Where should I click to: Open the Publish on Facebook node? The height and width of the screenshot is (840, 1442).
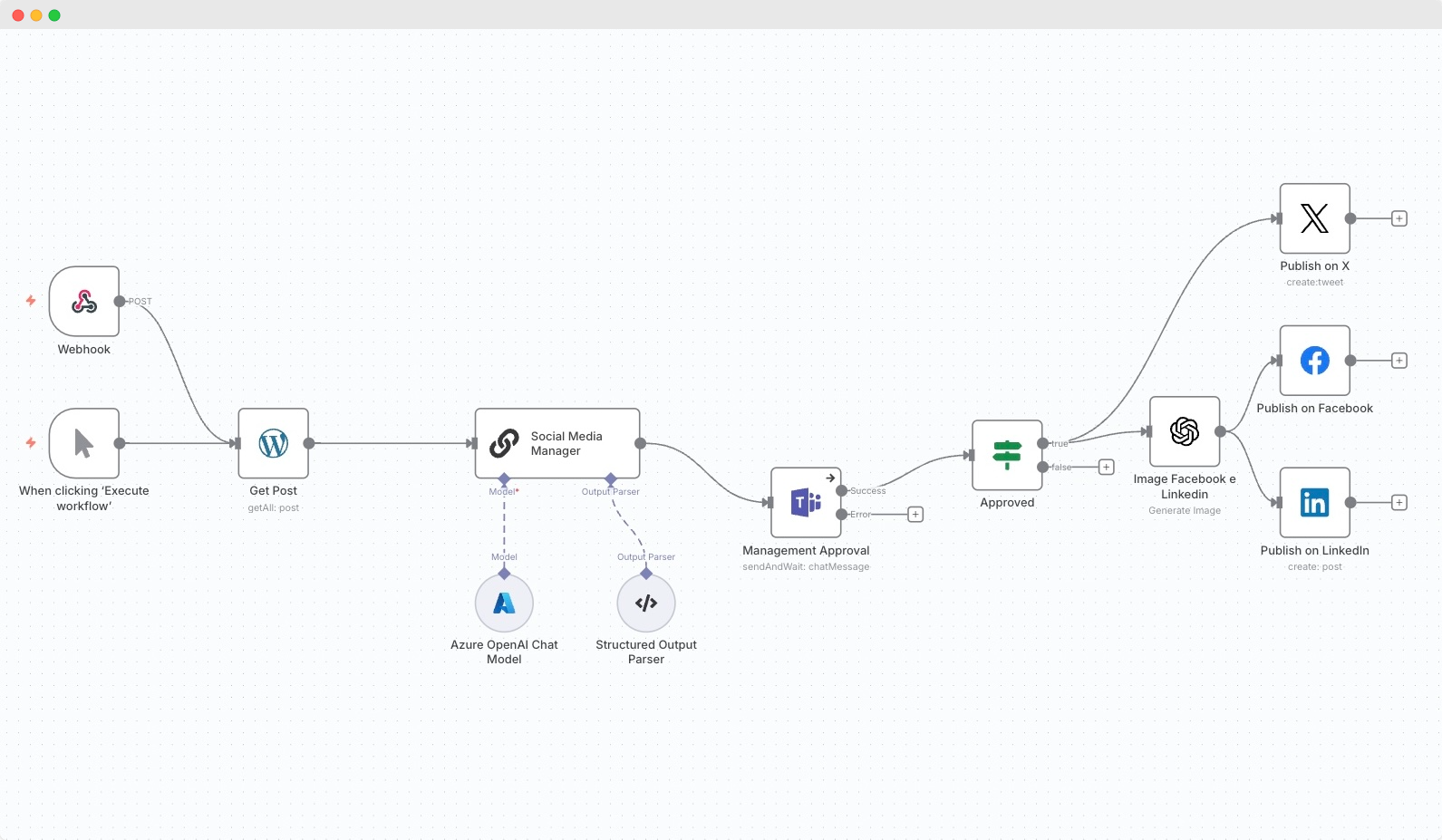pyautogui.click(x=1314, y=361)
